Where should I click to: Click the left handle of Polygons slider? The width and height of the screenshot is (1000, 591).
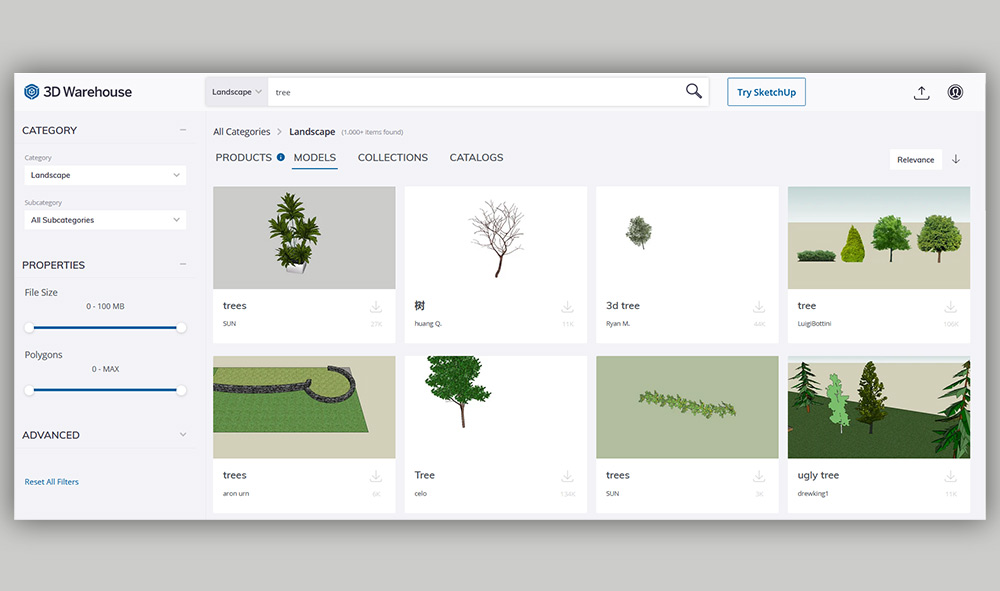point(29,390)
